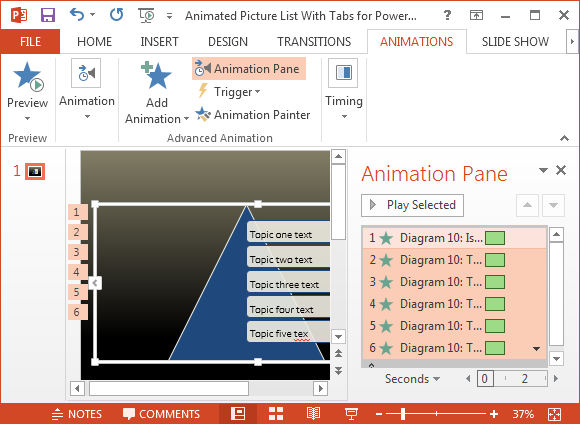Click the Save icon in quick access toolbar
Screen dimensions: 580x424
[48, 15]
